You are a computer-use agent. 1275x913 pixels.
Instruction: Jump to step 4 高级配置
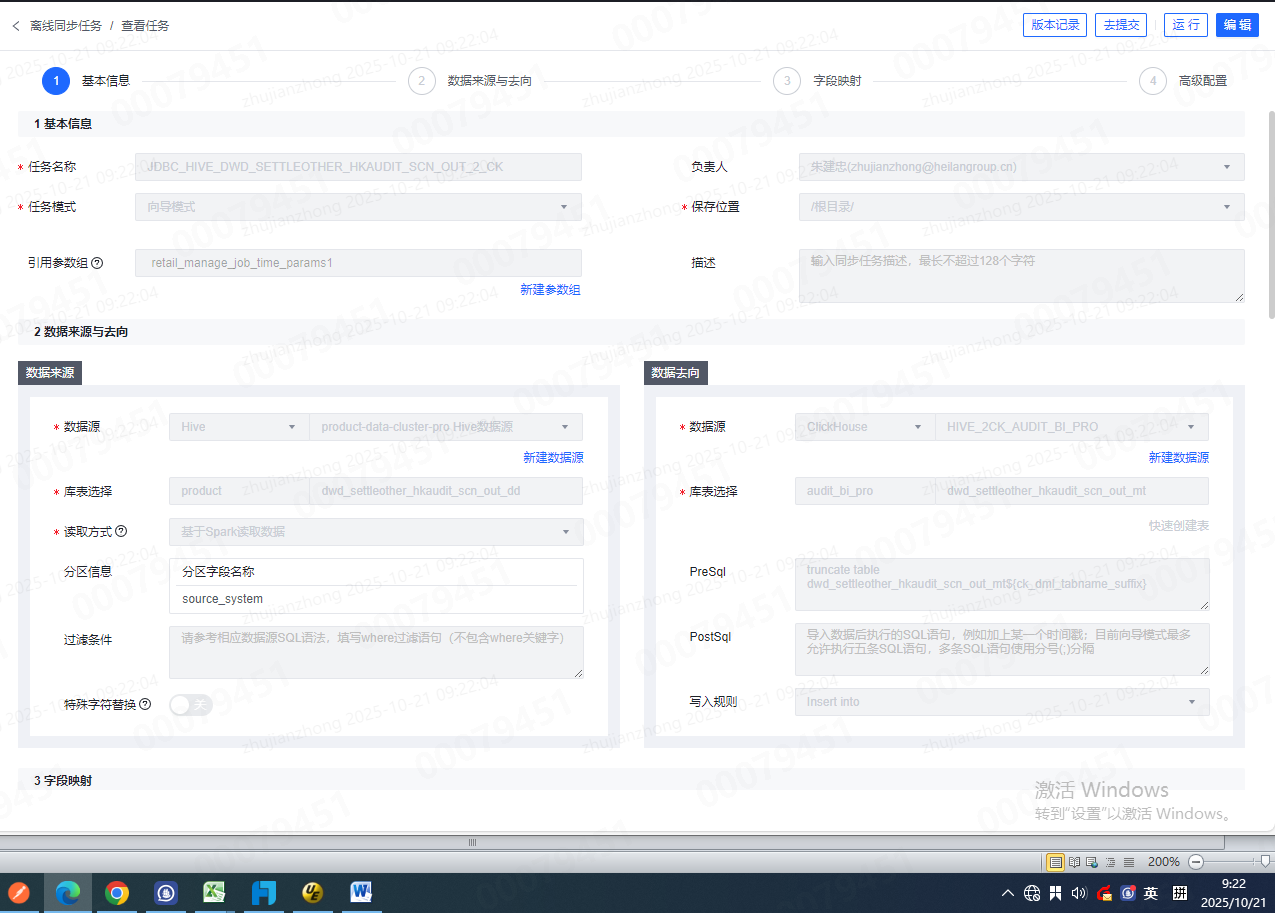pos(1153,81)
